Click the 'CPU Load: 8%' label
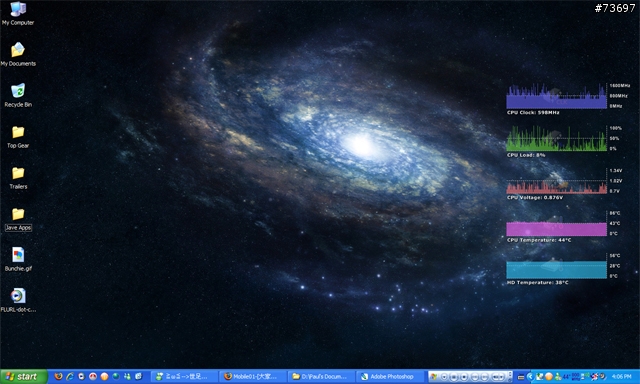 526,155
